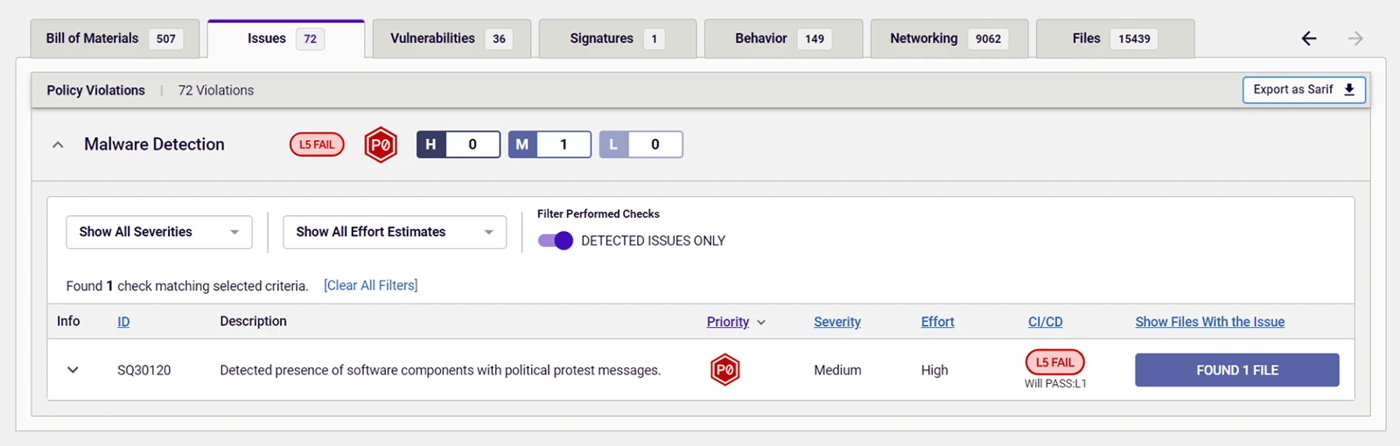Open the Bill of Materials tab

tap(112, 39)
